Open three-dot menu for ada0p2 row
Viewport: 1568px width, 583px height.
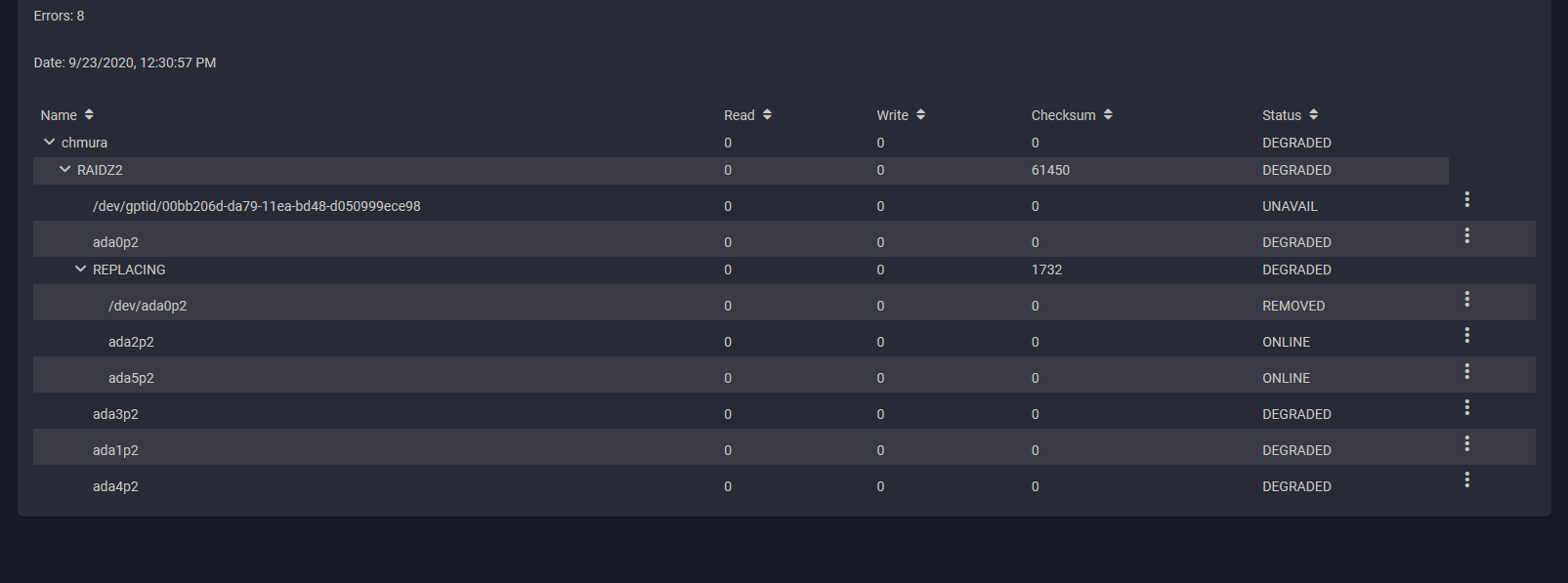tap(1466, 235)
